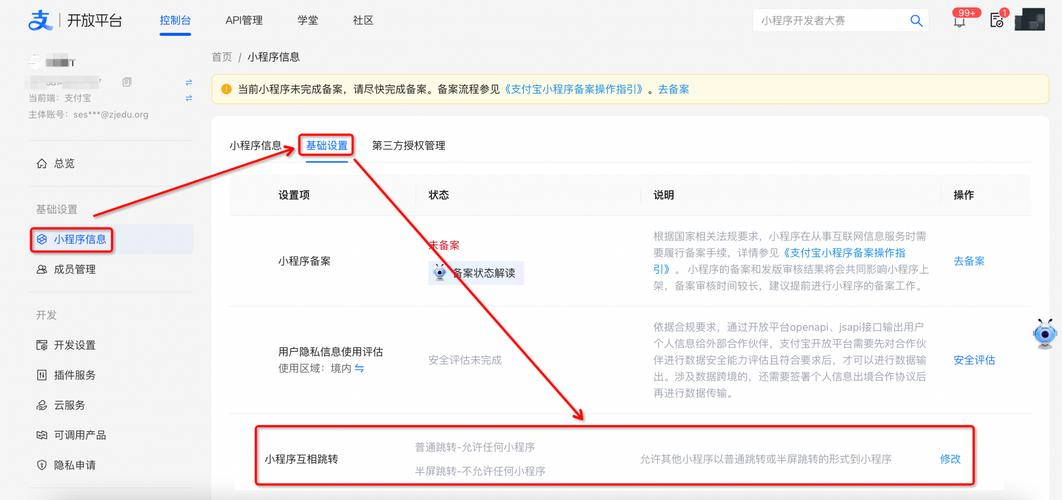Switch to the 基础设置 tab
The height and width of the screenshot is (500, 1062).
(x=326, y=145)
